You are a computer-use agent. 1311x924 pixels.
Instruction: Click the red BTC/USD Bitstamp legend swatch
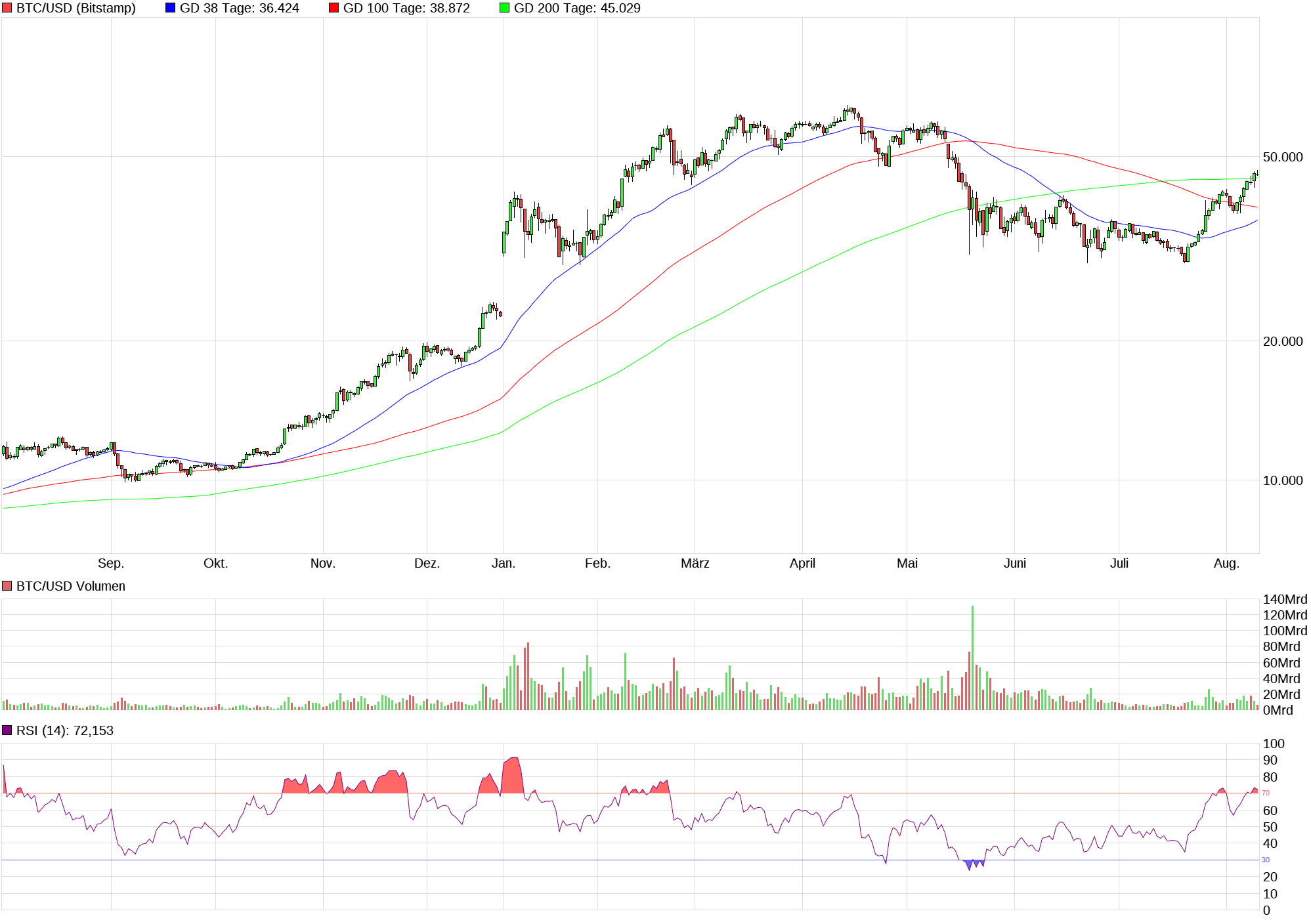point(7,8)
